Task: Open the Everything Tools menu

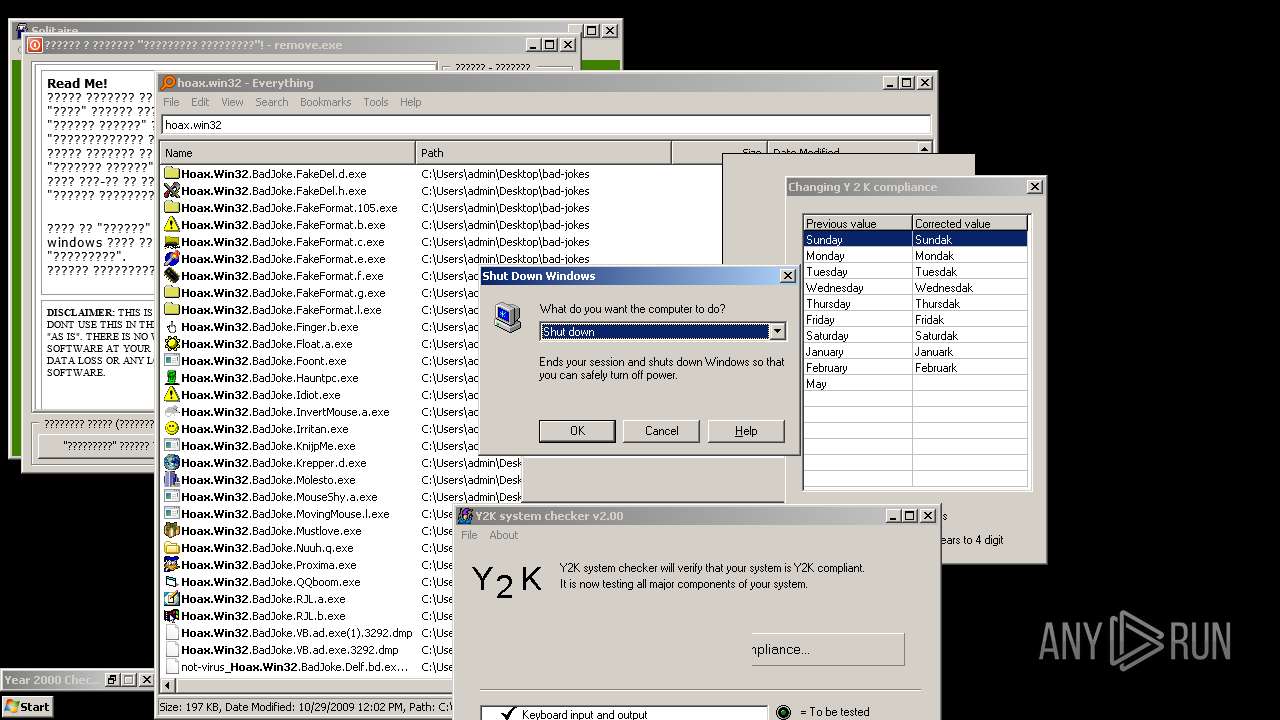Action: tap(376, 102)
